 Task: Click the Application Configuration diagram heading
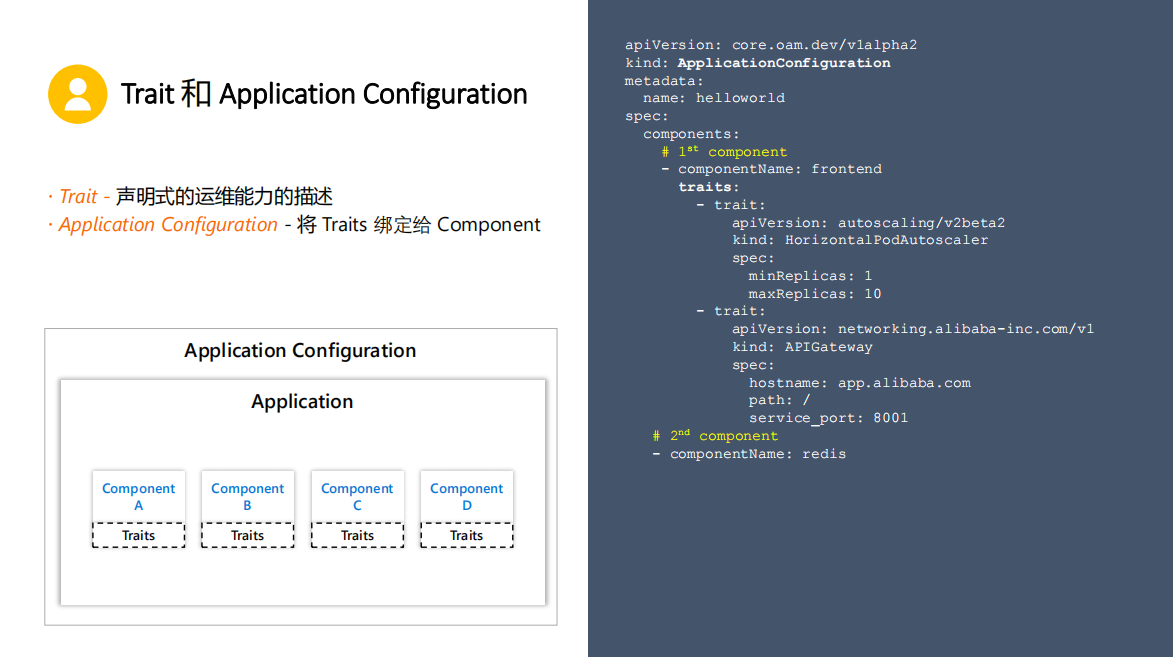click(300, 351)
